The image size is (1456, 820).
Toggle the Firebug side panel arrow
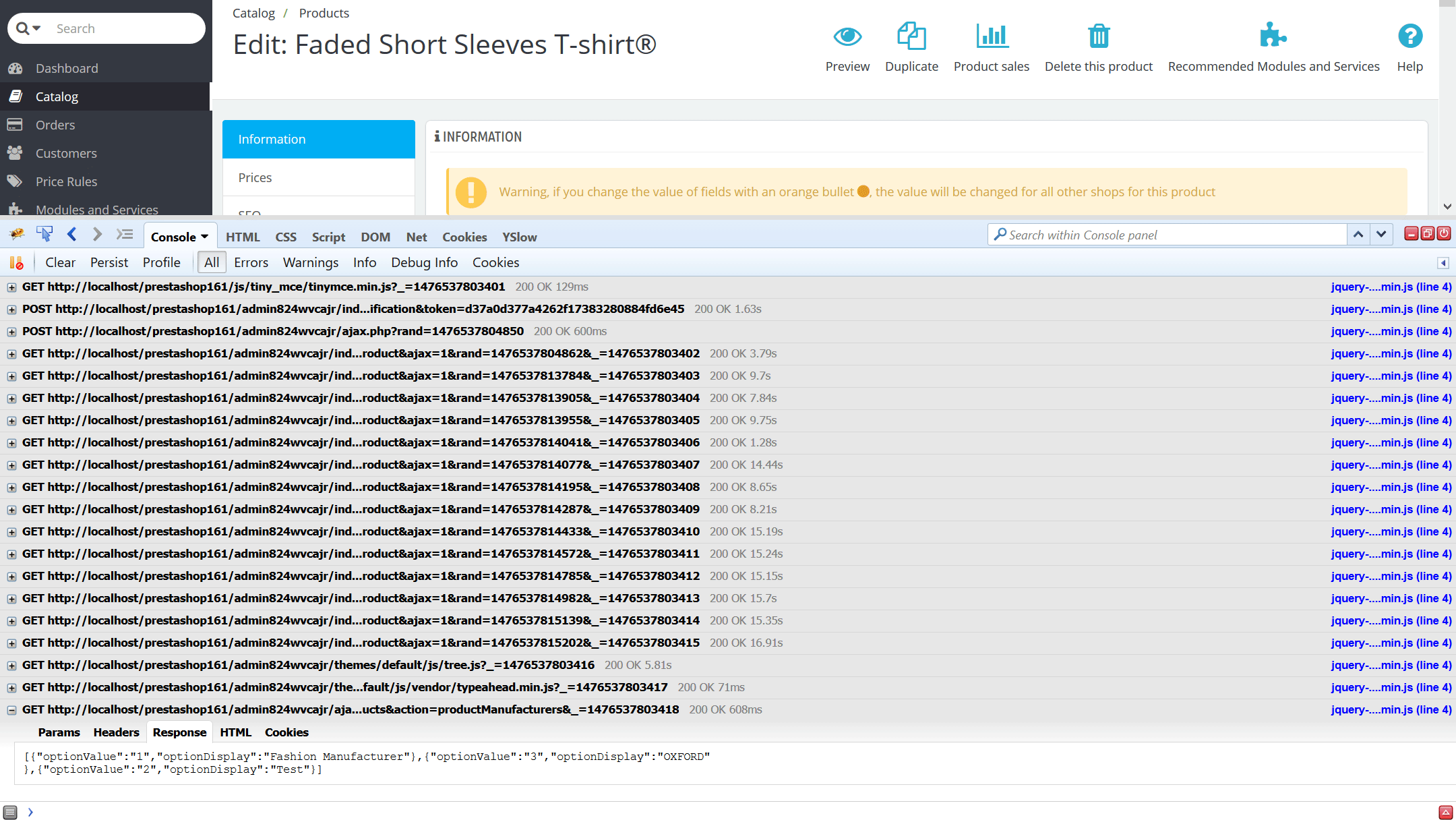point(1443,263)
